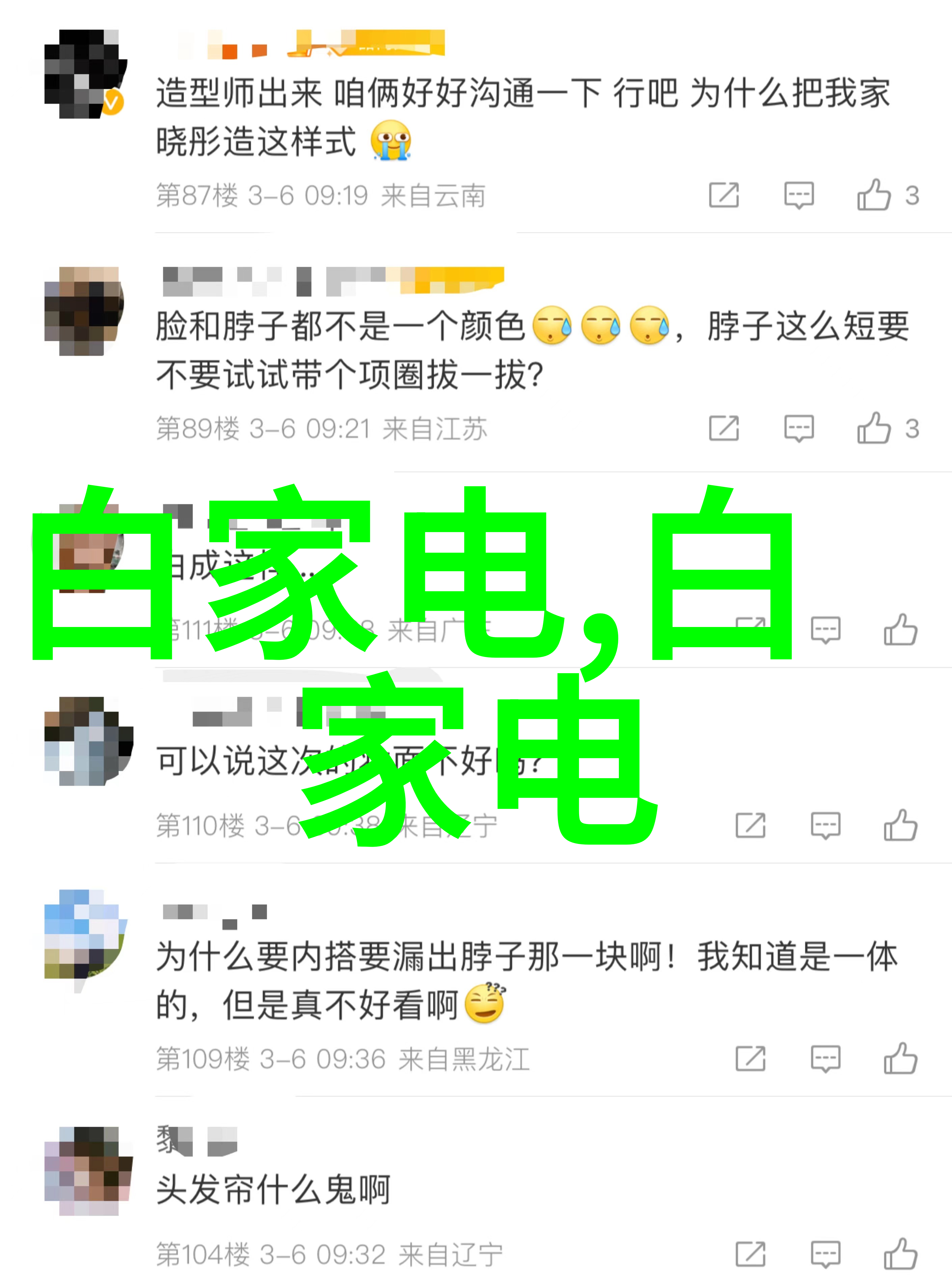Like the floor 109 comment from 黑龙江

[900, 1059]
